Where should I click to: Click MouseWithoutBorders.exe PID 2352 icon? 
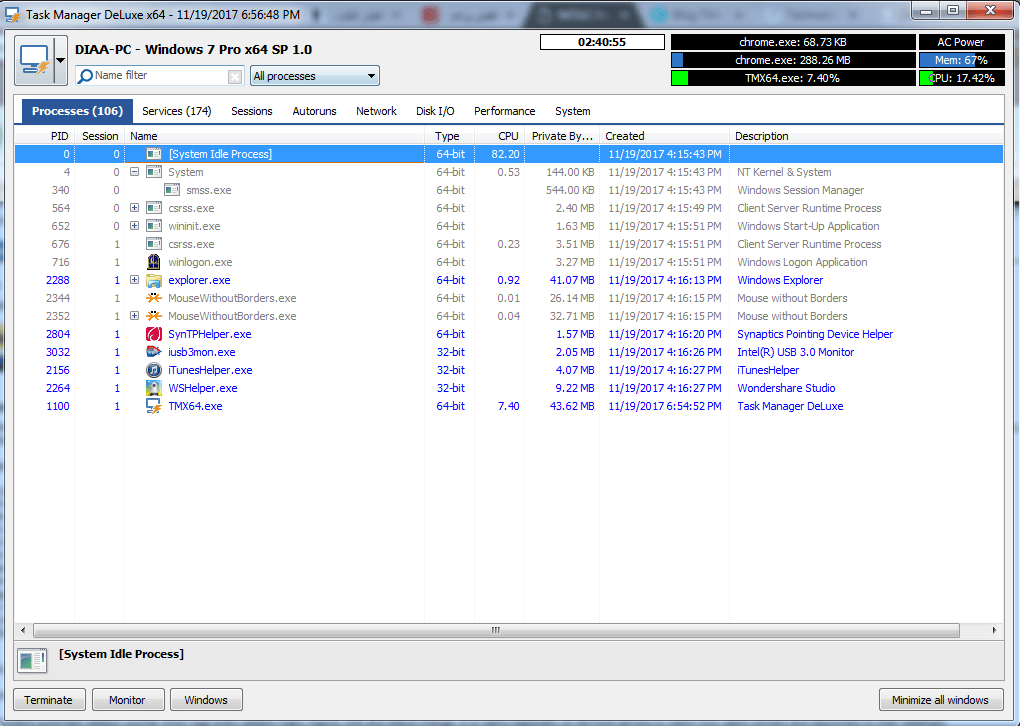[x=154, y=316]
